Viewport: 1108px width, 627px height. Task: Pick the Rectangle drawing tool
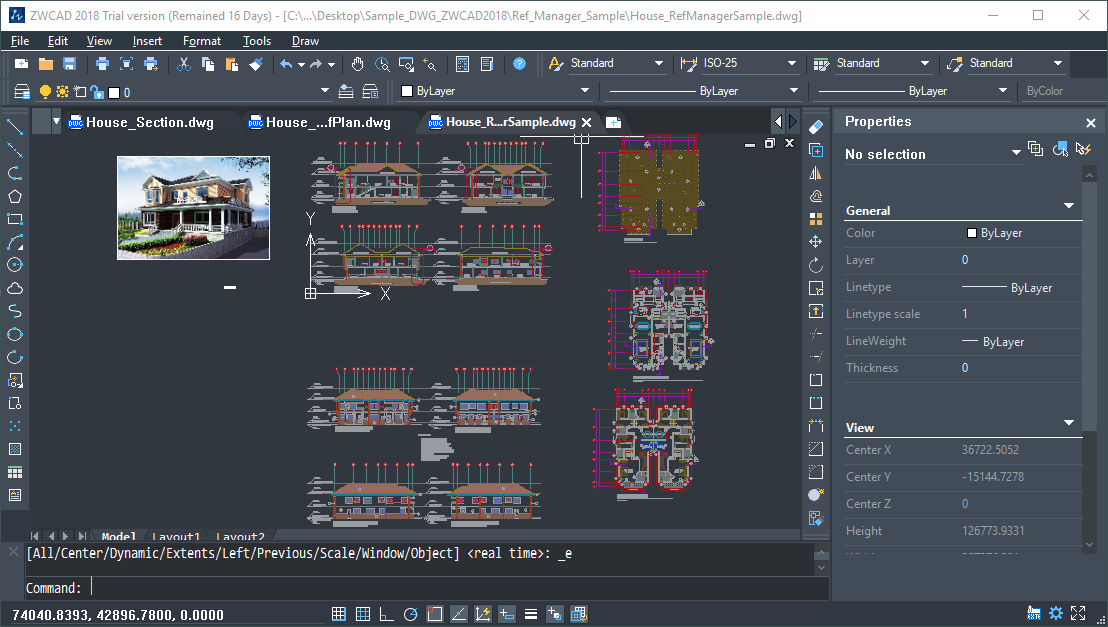(x=13, y=220)
